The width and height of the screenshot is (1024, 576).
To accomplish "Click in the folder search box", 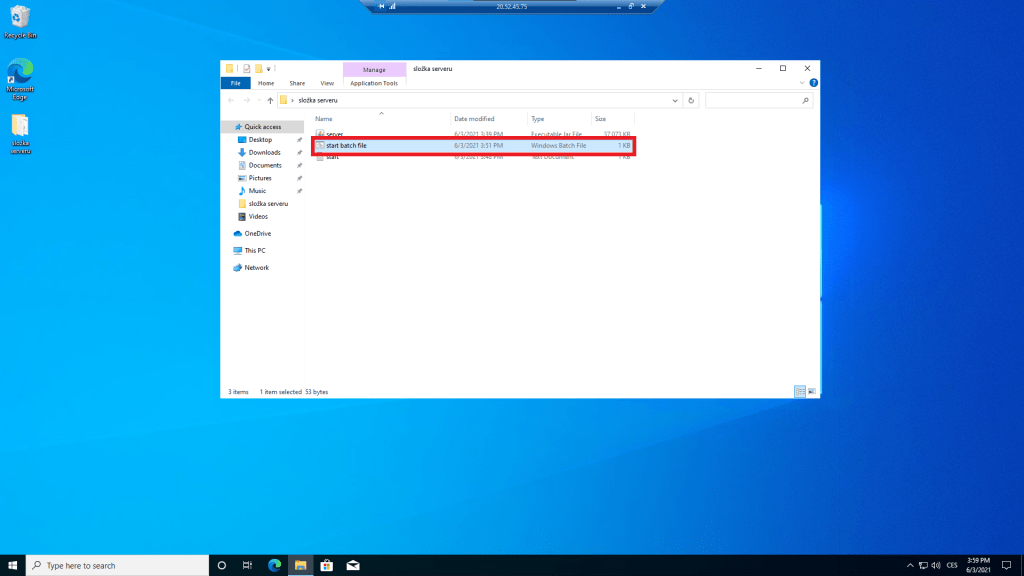I will pyautogui.click(x=755, y=100).
